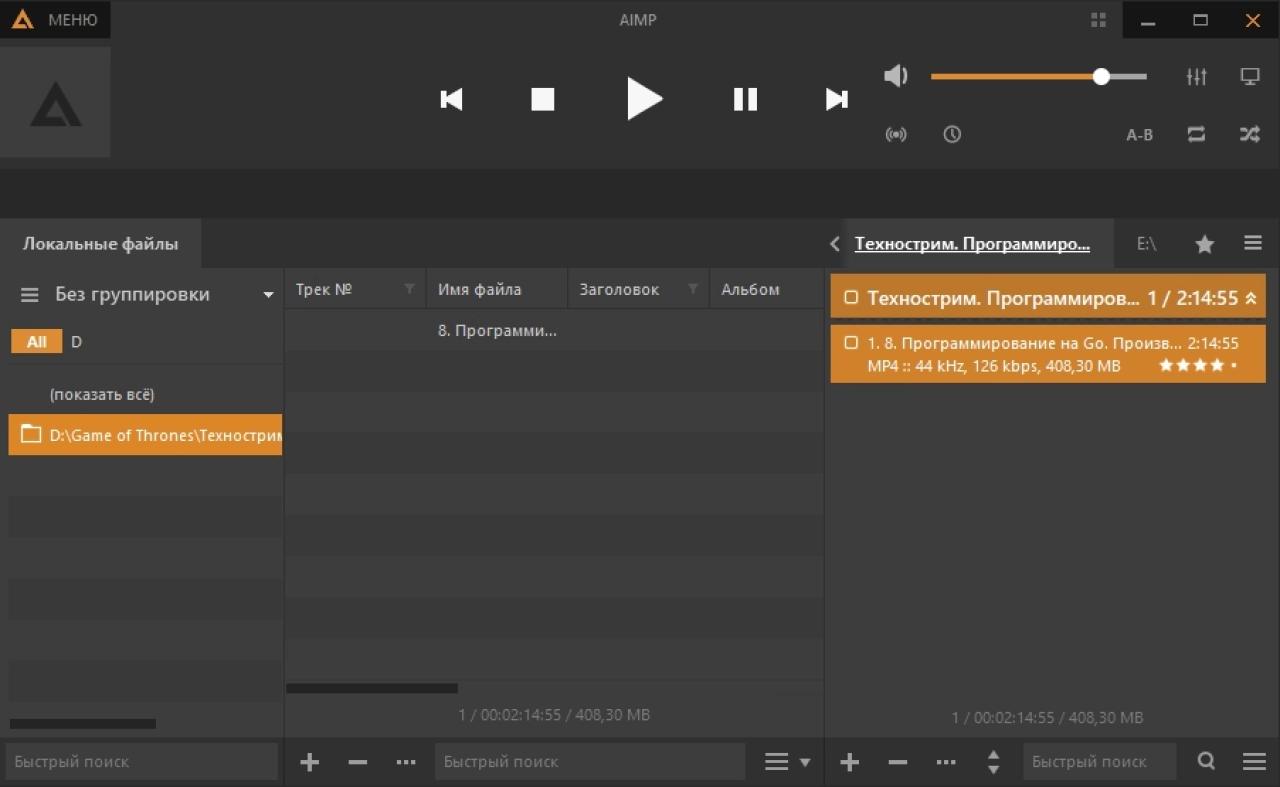Open library more options ellipsis
The image size is (1280, 787).
pyautogui.click(x=405, y=762)
